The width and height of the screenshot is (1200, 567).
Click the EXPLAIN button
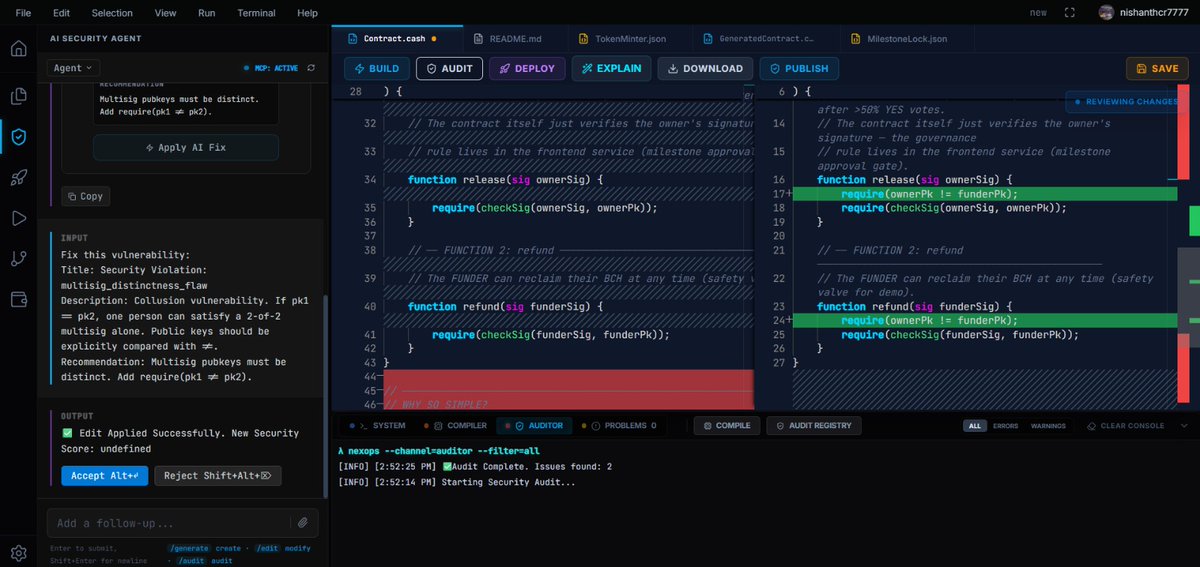coord(611,68)
